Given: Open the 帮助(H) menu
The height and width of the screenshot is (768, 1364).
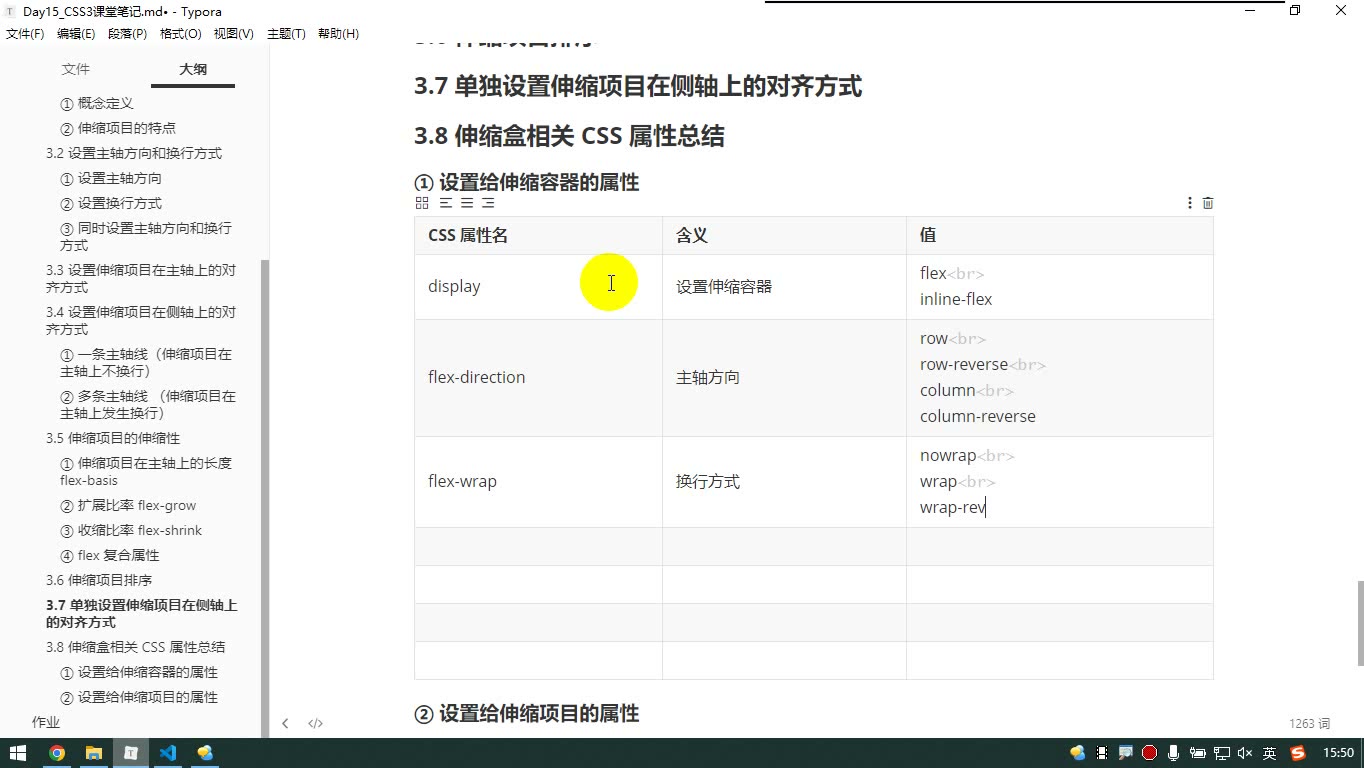Looking at the screenshot, I should coord(338,34).
